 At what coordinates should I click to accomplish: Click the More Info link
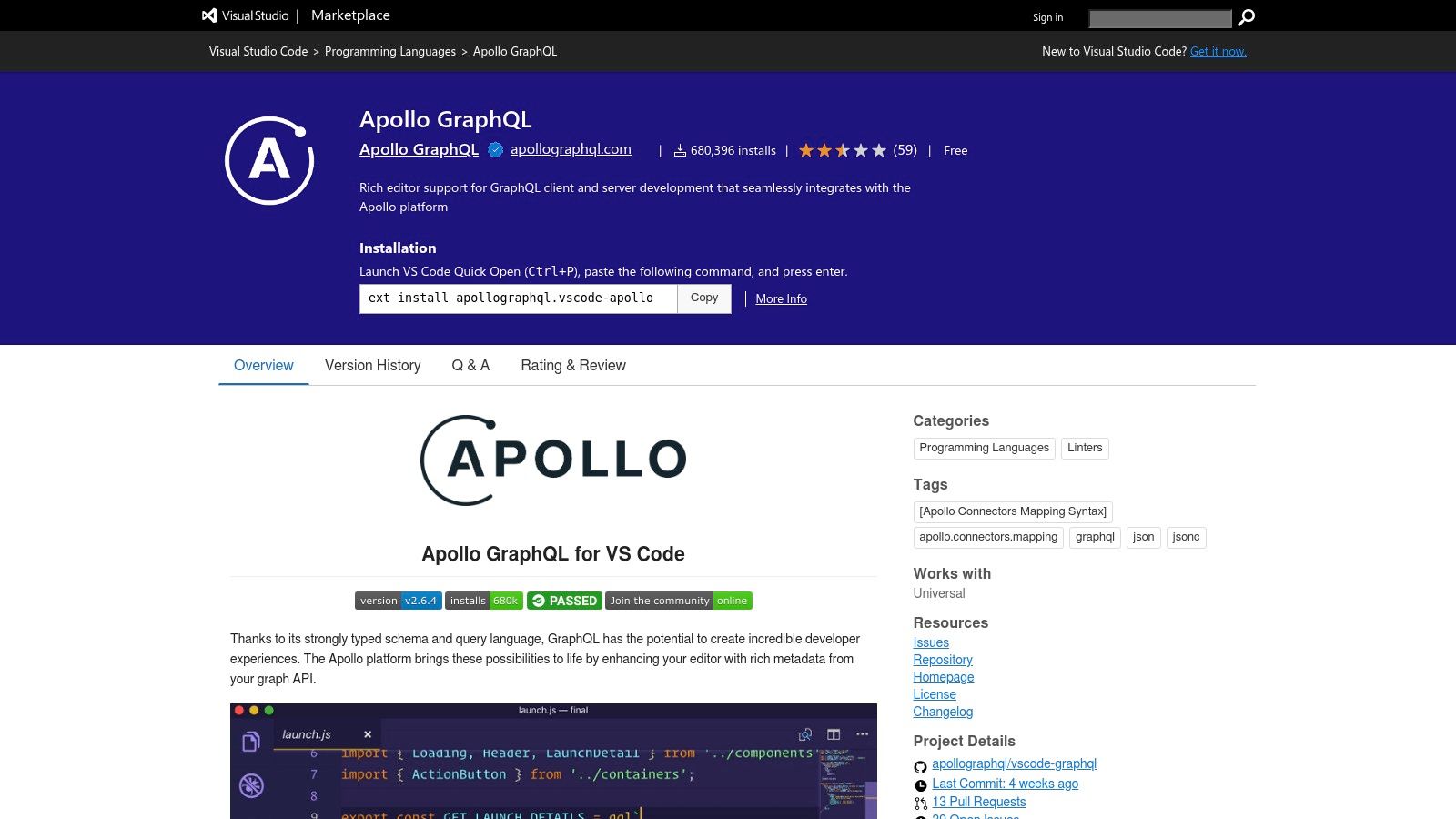[x=780, y=298]
